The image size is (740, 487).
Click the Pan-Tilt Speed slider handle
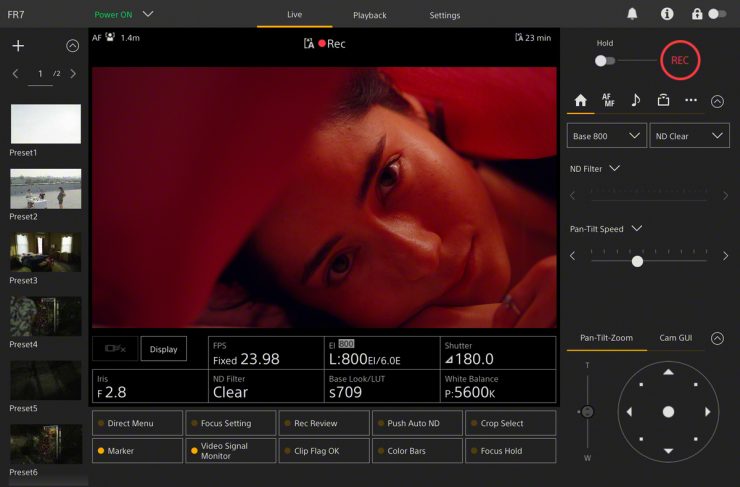(x=637, y=261)
